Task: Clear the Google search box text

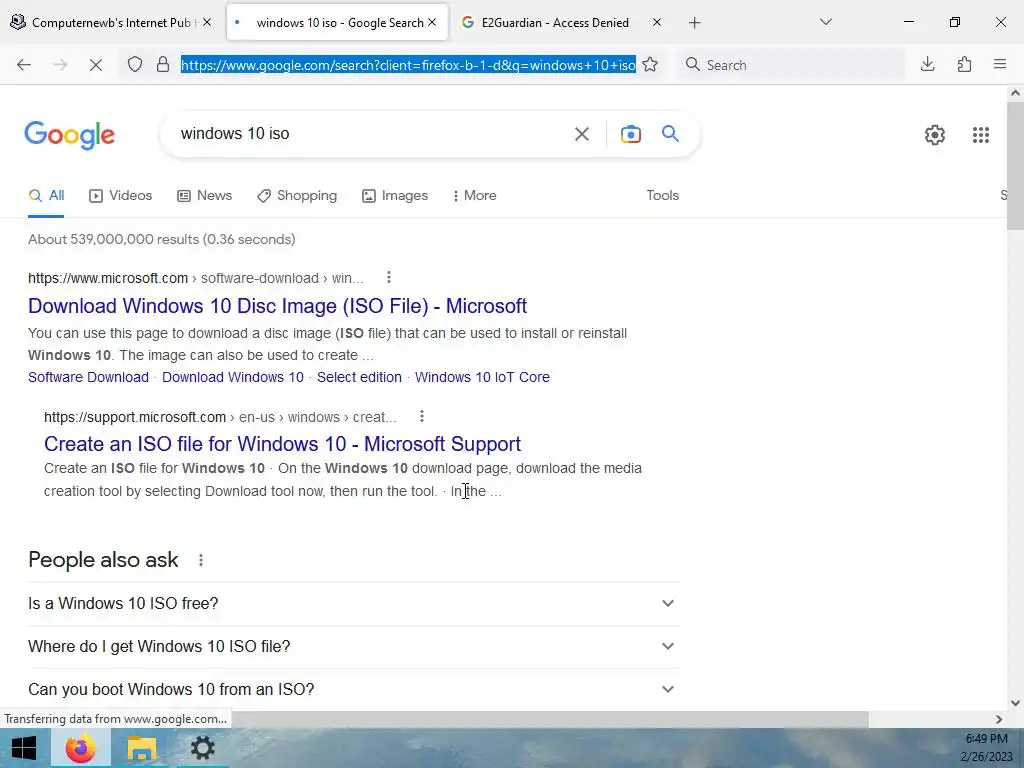Action: (581, 134)
